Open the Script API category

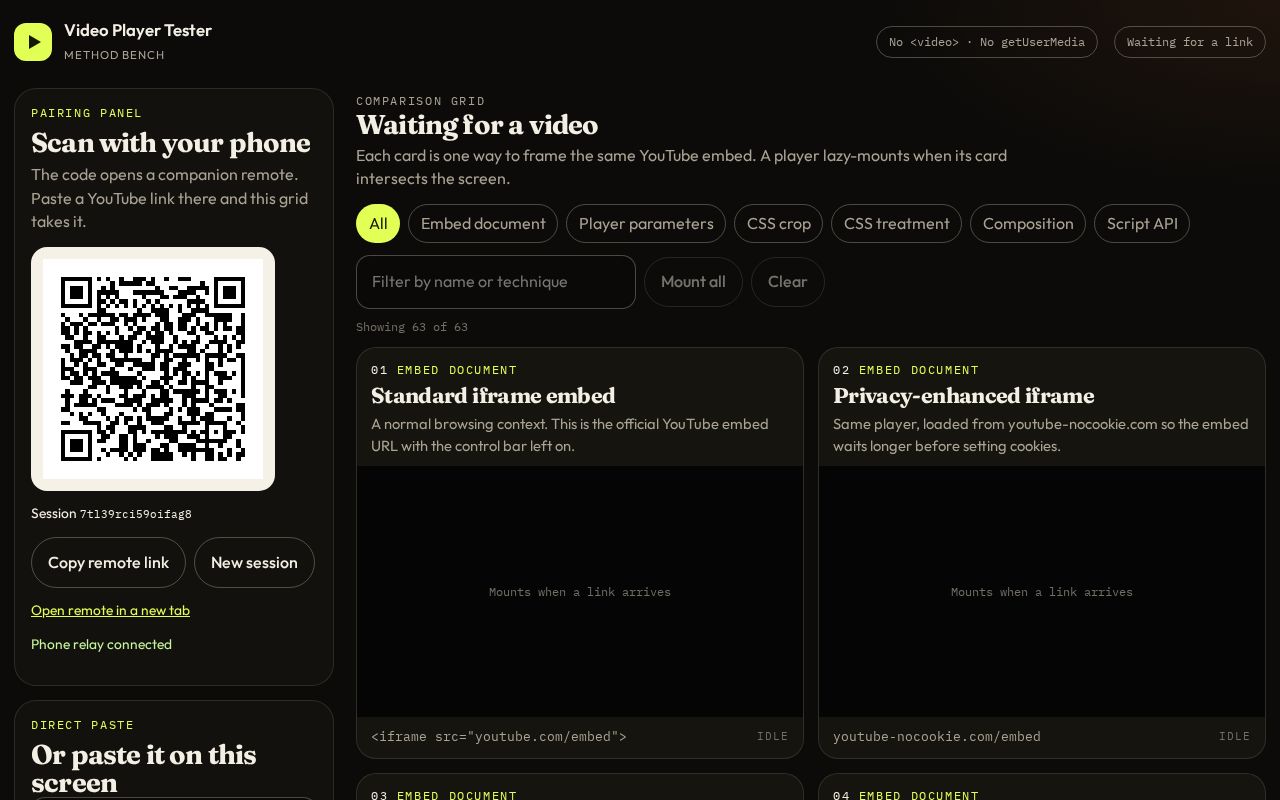(1142, 224)
